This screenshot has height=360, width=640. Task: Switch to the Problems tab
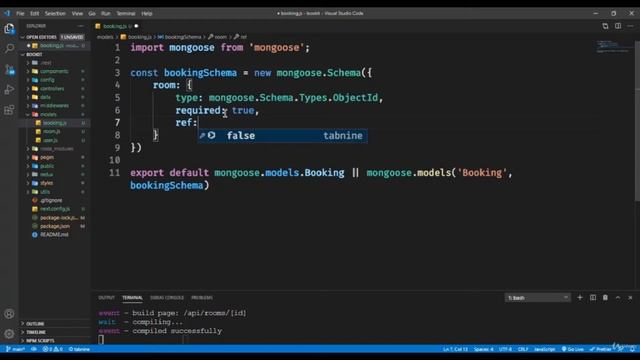coord(202,298)
